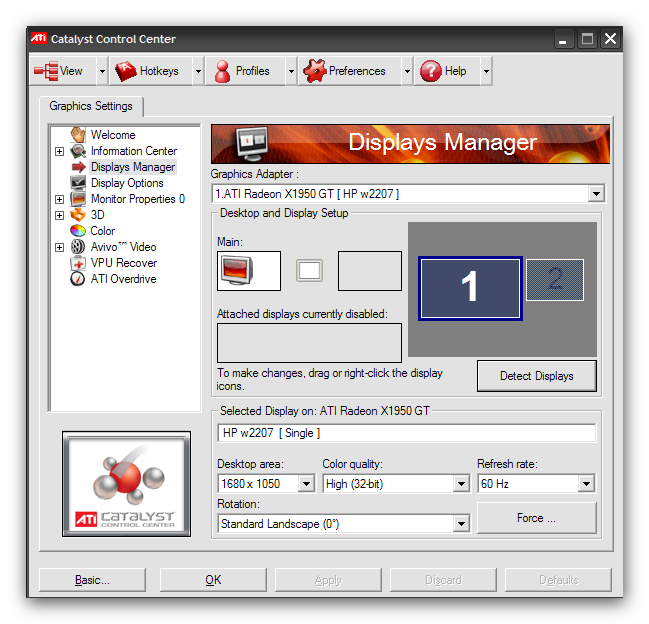649x624 pixels.
Task: Open the Color quality dropdown
Action: click(x=461, y=484)
